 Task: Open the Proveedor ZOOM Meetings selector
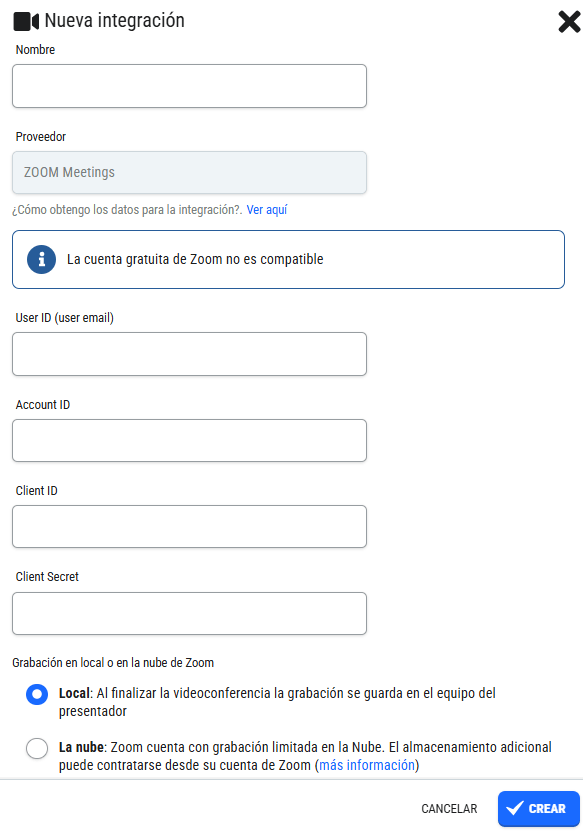click(189, 173)
